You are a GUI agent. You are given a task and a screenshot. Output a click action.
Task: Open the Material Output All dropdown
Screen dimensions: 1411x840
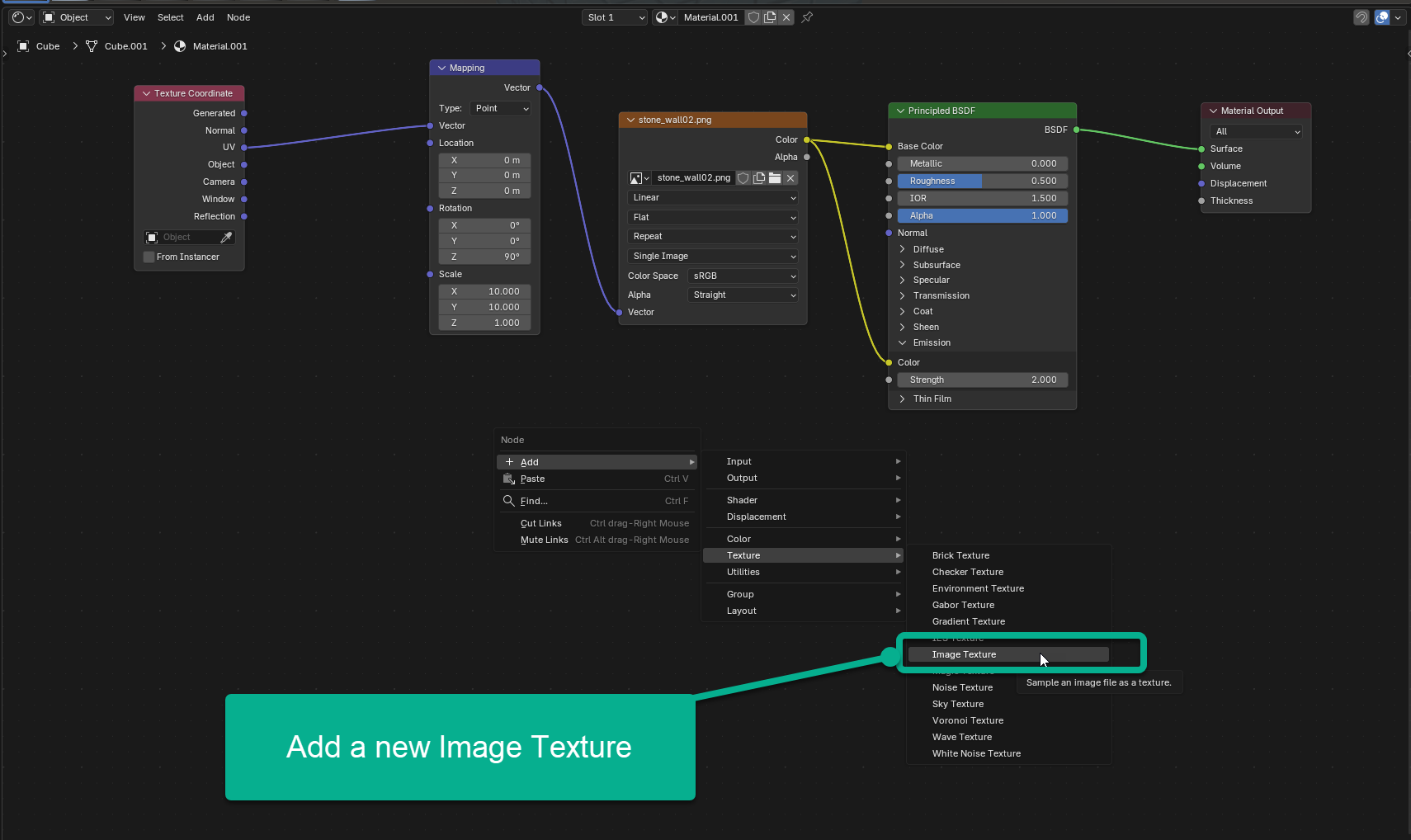click(x=1256, y=131)
